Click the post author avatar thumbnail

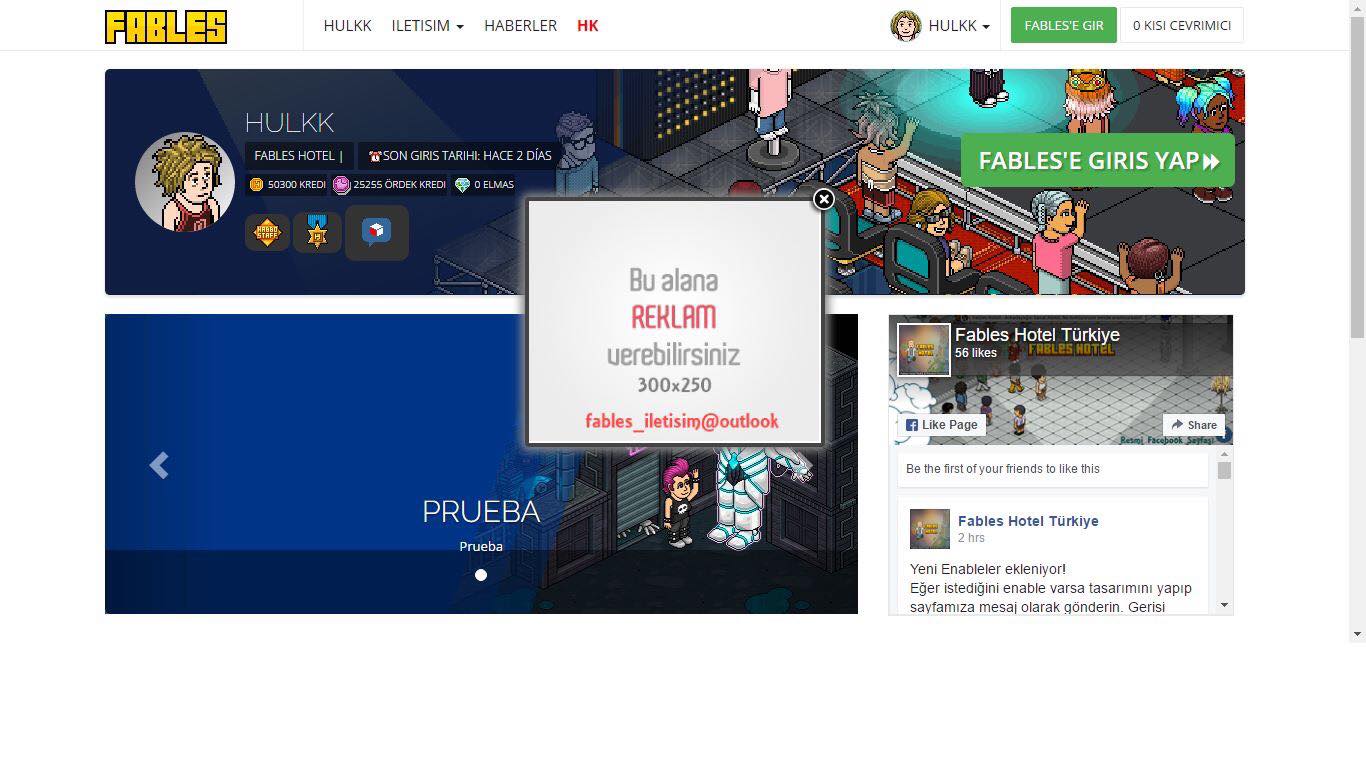click(930, 529)
